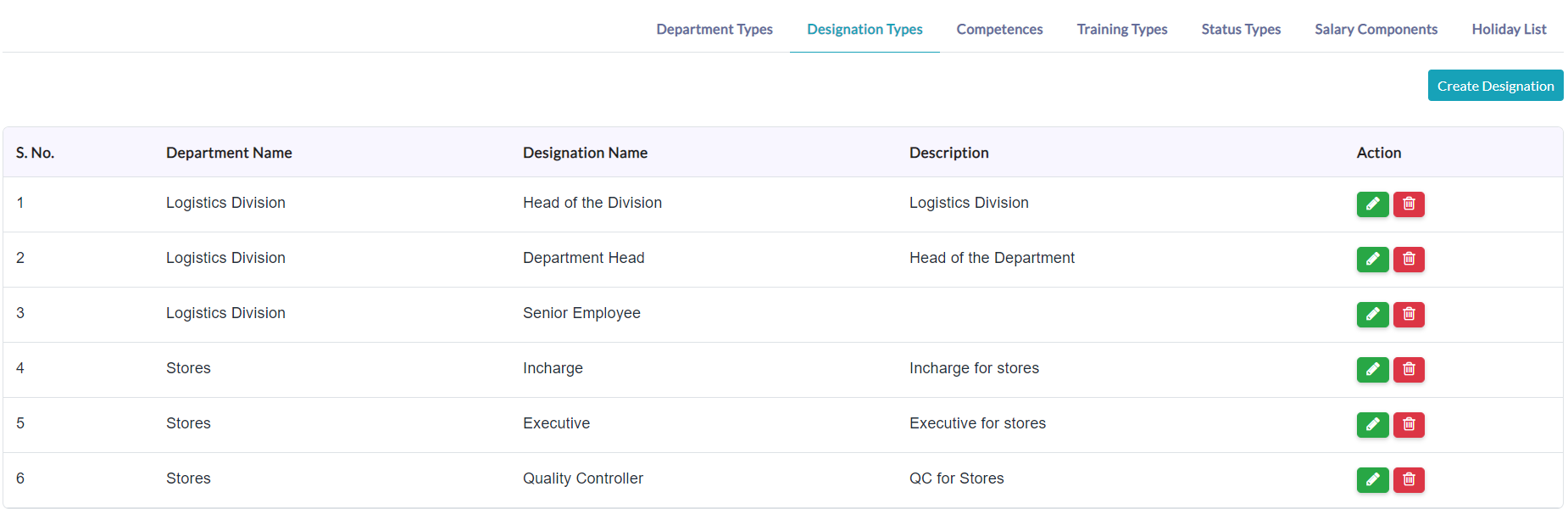
Task: Click the Create Designation button
Action: pyautogui.click(x=1495, y=86)
